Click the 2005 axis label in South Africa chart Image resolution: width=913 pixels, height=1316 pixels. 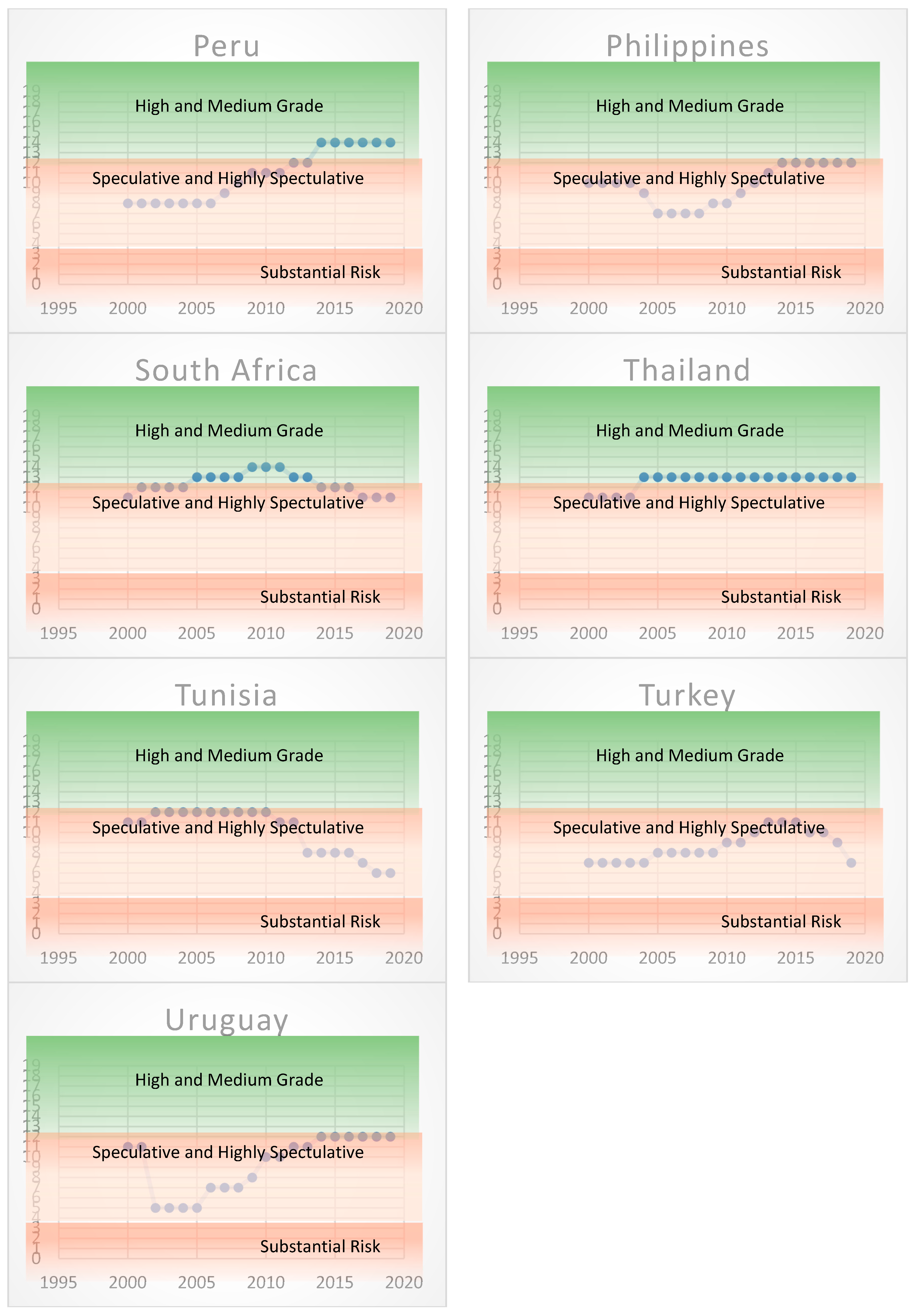coord(196,633)
